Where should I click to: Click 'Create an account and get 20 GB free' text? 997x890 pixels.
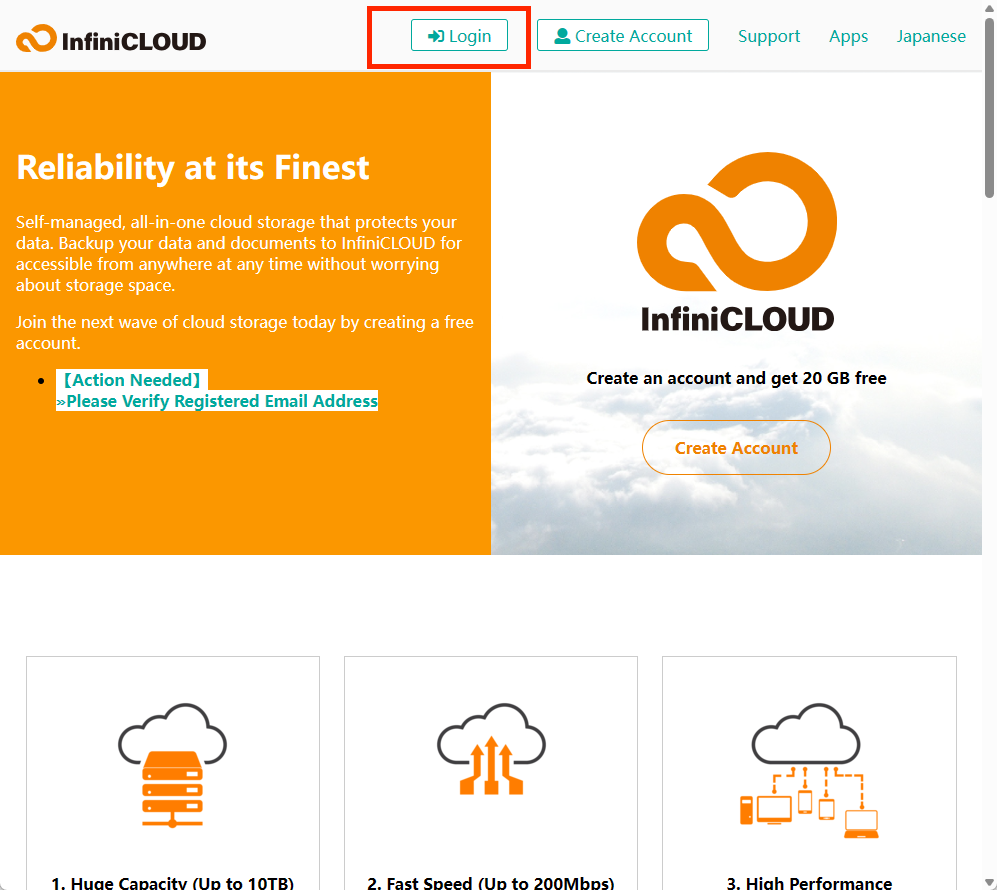(736, 378)
